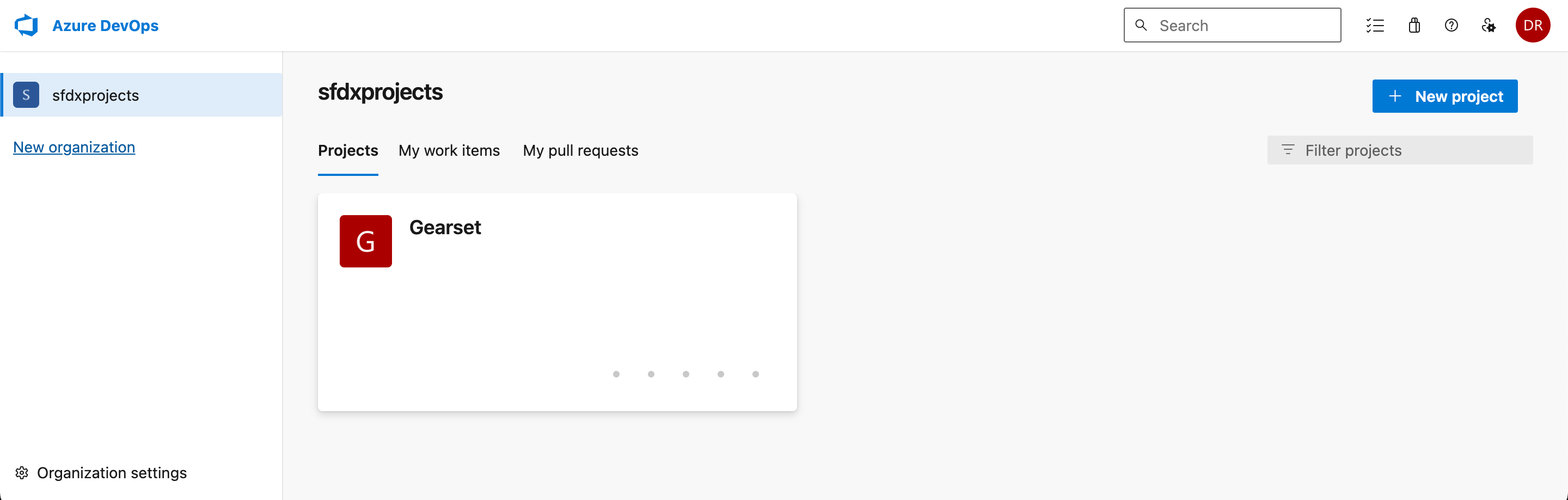Click the Gearset project G icon
The image size is (1568, 500).
tap(365, 241)
